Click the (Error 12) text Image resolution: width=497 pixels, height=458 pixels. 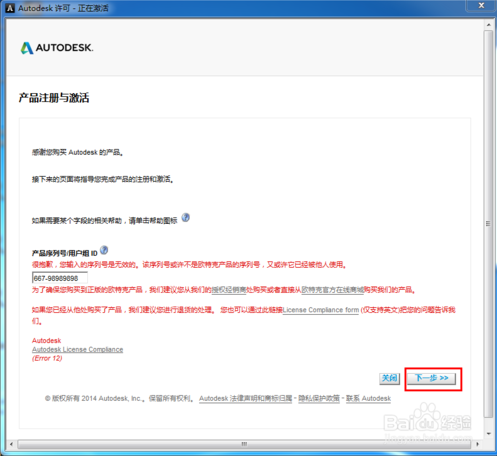(47, 358)
